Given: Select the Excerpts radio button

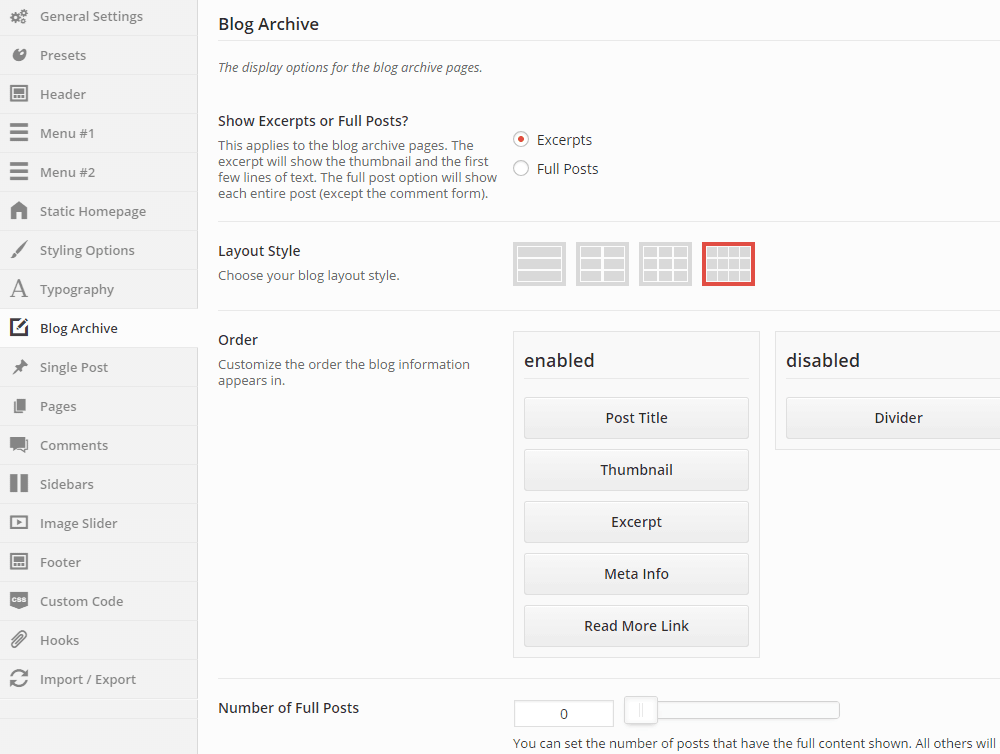Looking at the screenshot, I should [x=520, y=140].
